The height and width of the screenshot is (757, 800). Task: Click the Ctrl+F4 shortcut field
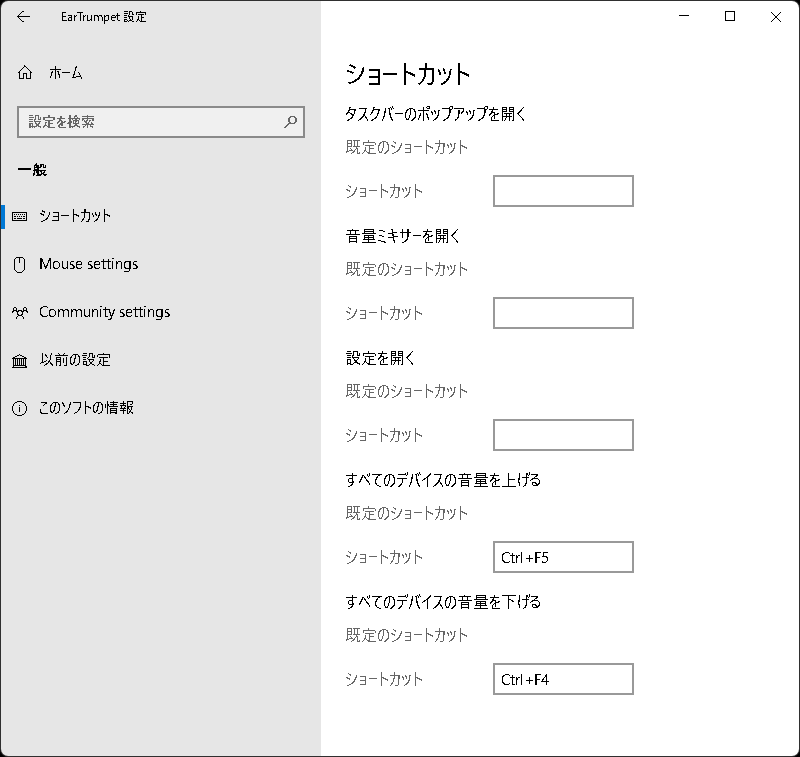click(562, 679)
